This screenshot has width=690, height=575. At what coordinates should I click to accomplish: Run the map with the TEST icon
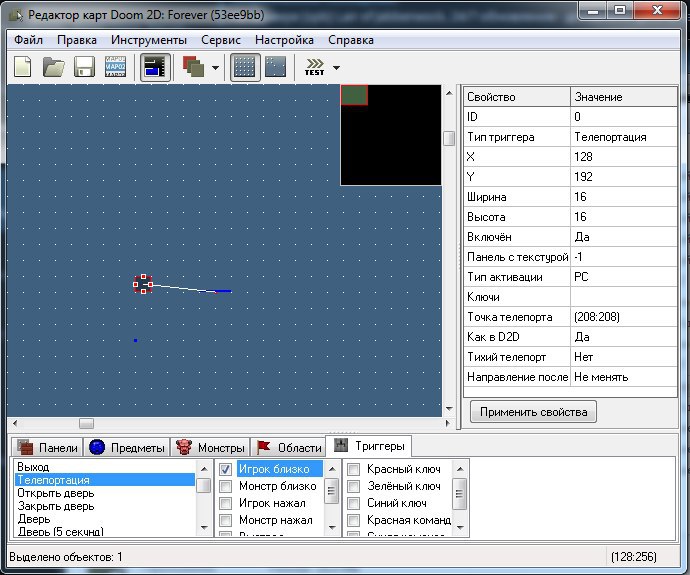(x=314, y=67)
